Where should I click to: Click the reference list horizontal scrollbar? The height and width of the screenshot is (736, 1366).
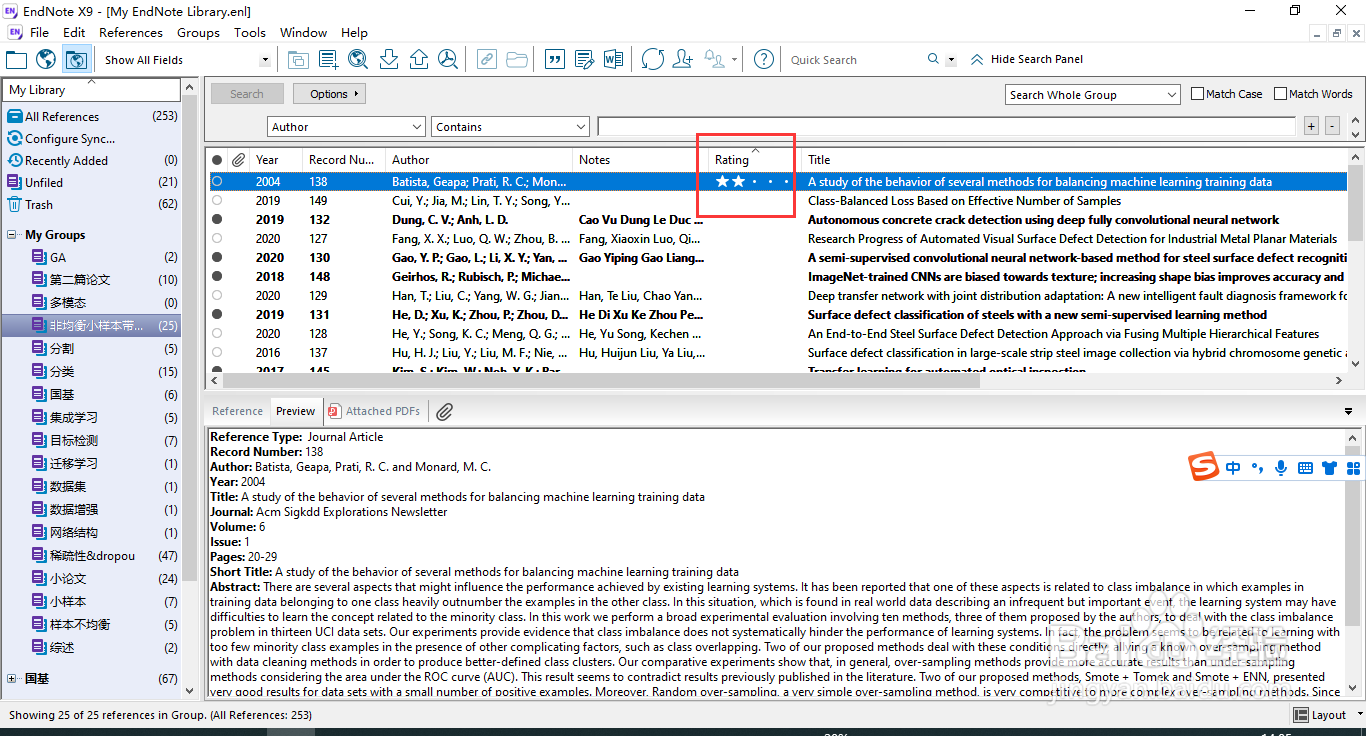click(601, 381)
